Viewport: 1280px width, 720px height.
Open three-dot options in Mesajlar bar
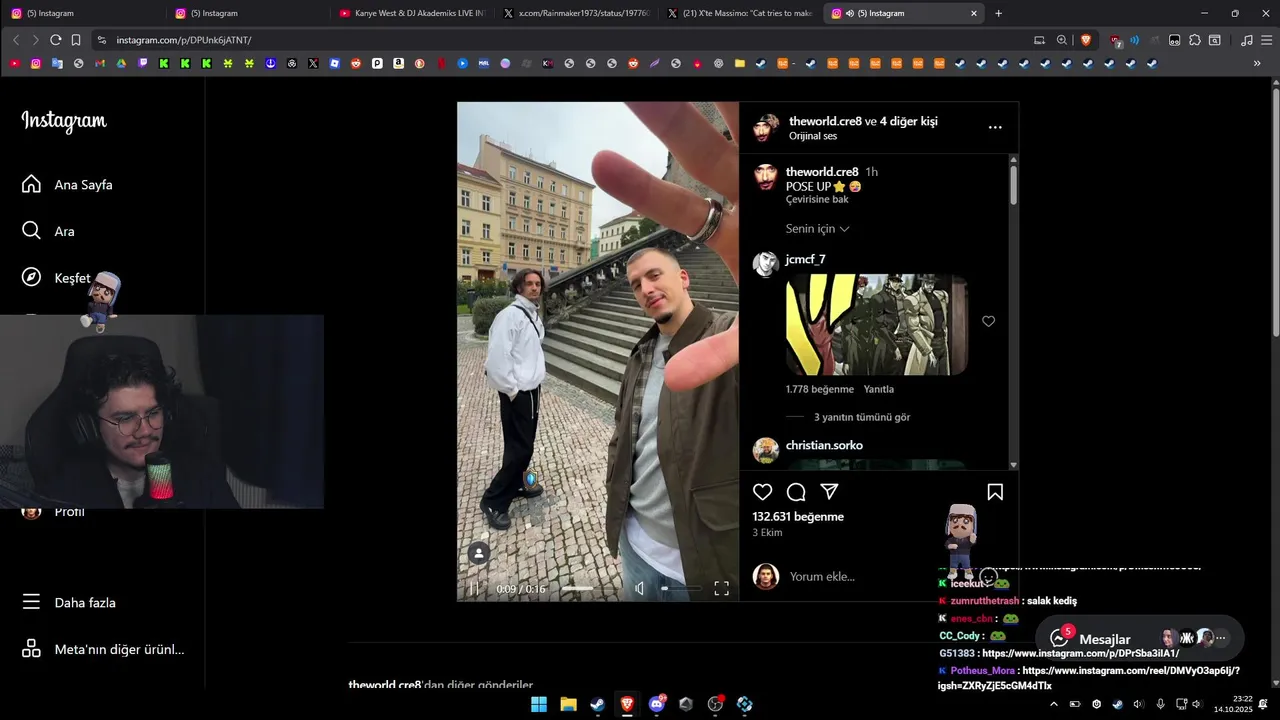click(1221, 638)
